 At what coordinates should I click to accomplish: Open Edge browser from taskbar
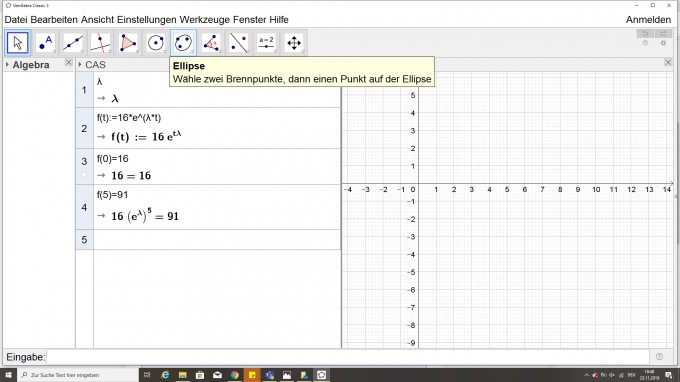[165, 375]
